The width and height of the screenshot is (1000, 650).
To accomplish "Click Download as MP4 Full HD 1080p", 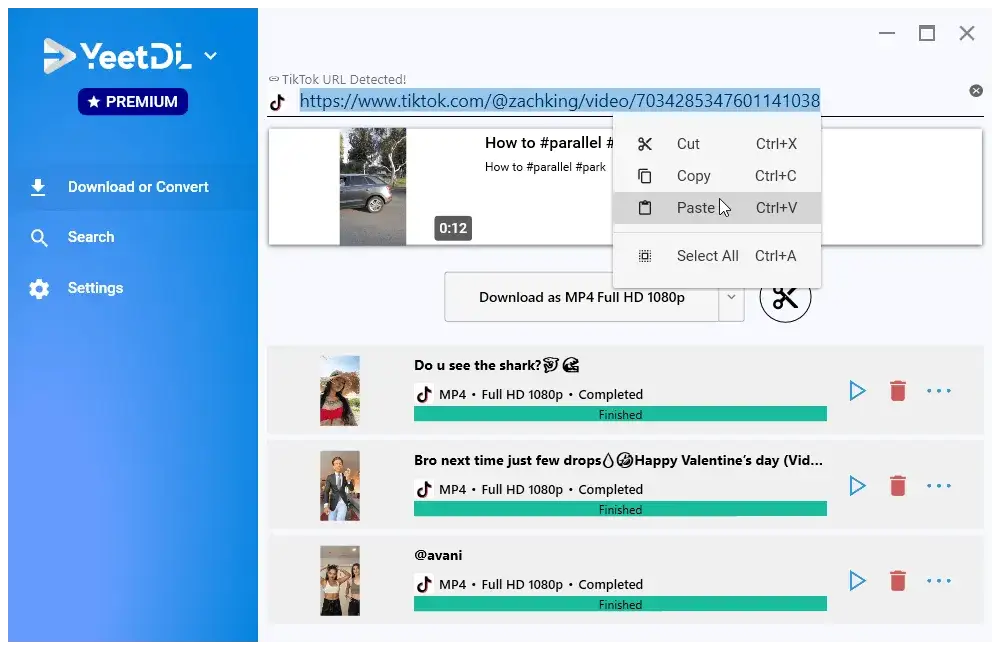I will pyautogui.click(x=582, y=297).
